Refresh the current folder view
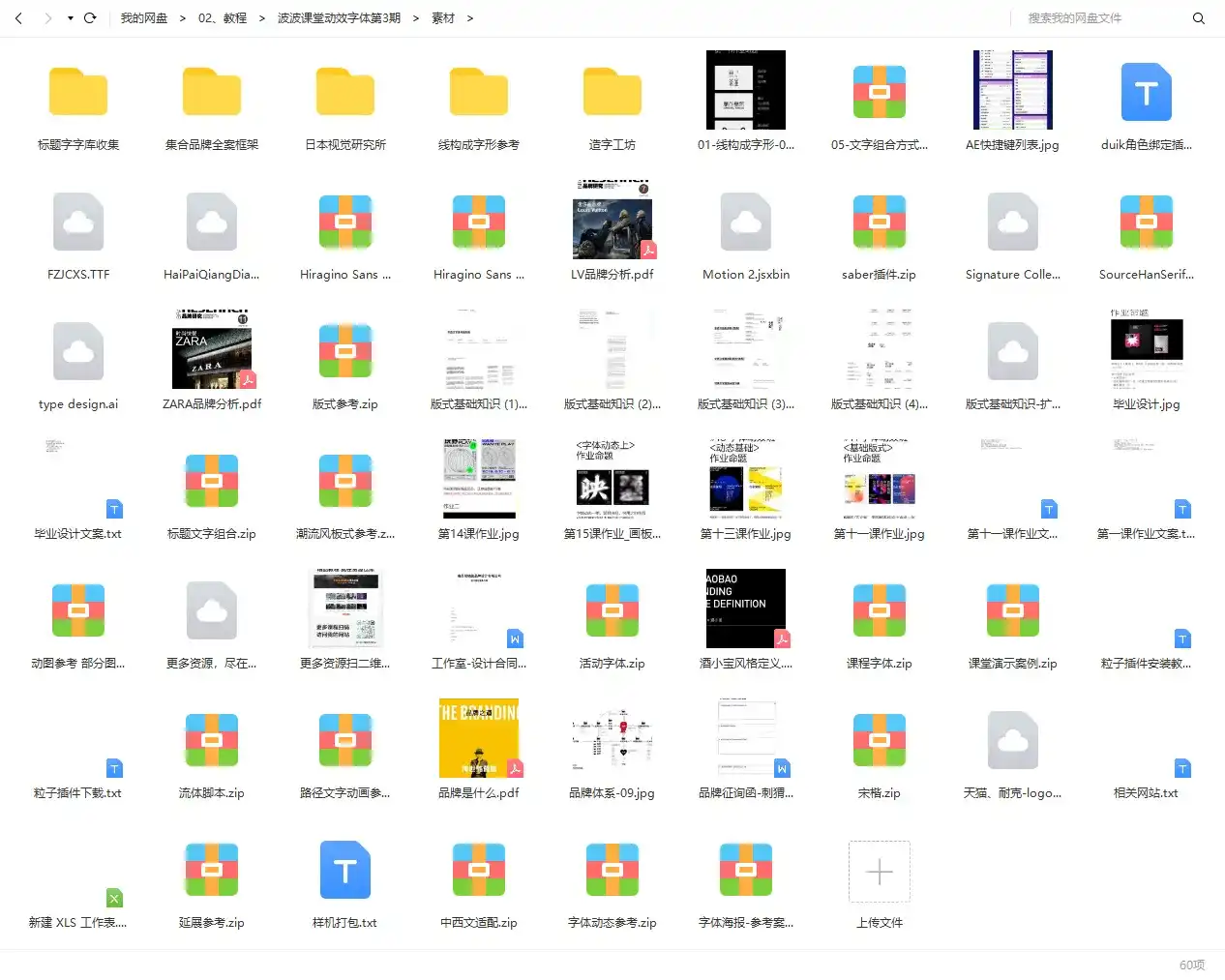Screen dimensions: 1225x980 [x=89, y=16]
